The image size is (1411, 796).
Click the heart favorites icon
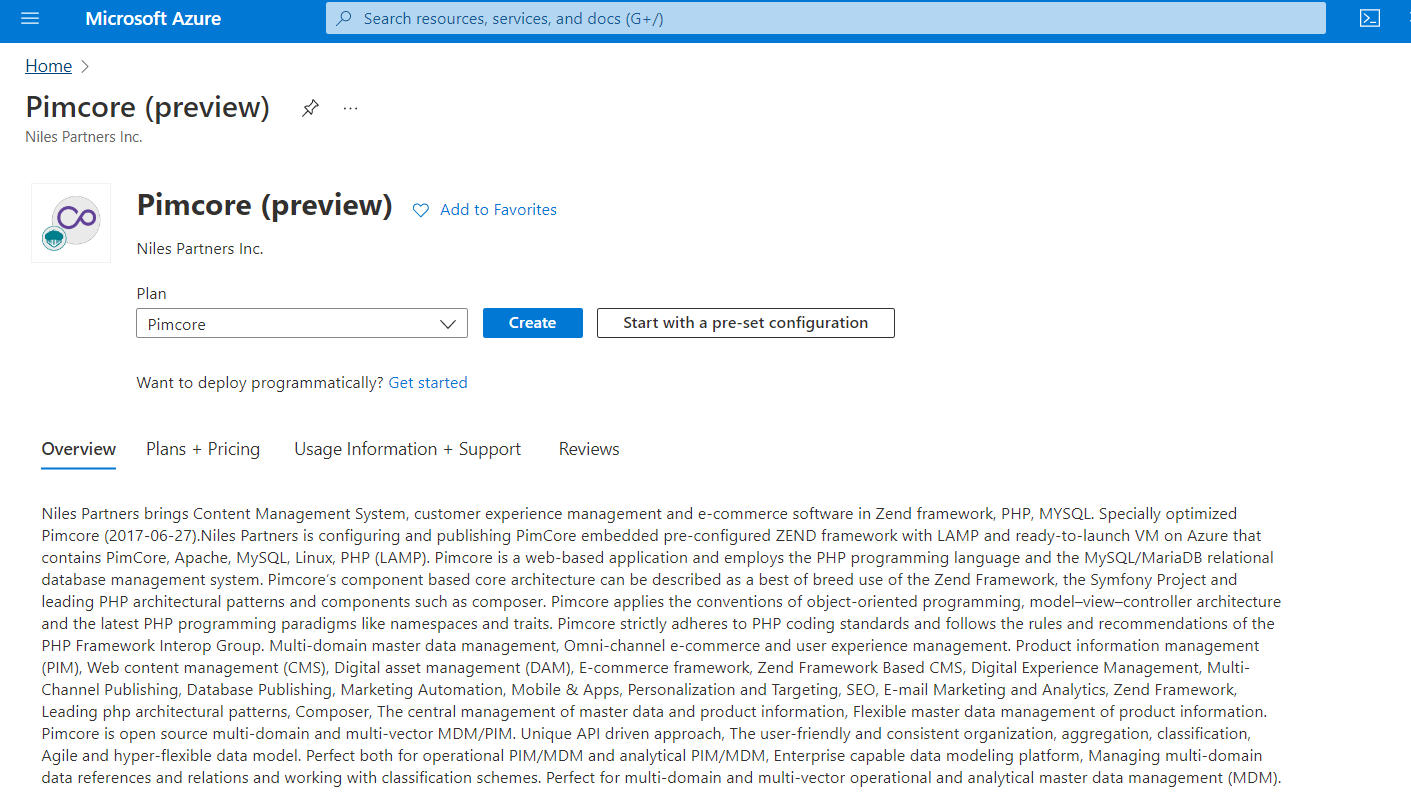click(421, 210)
